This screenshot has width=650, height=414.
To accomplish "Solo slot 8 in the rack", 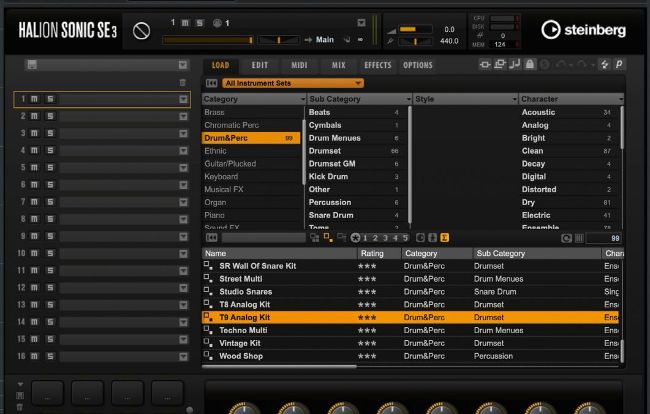I will pos(50,219).
